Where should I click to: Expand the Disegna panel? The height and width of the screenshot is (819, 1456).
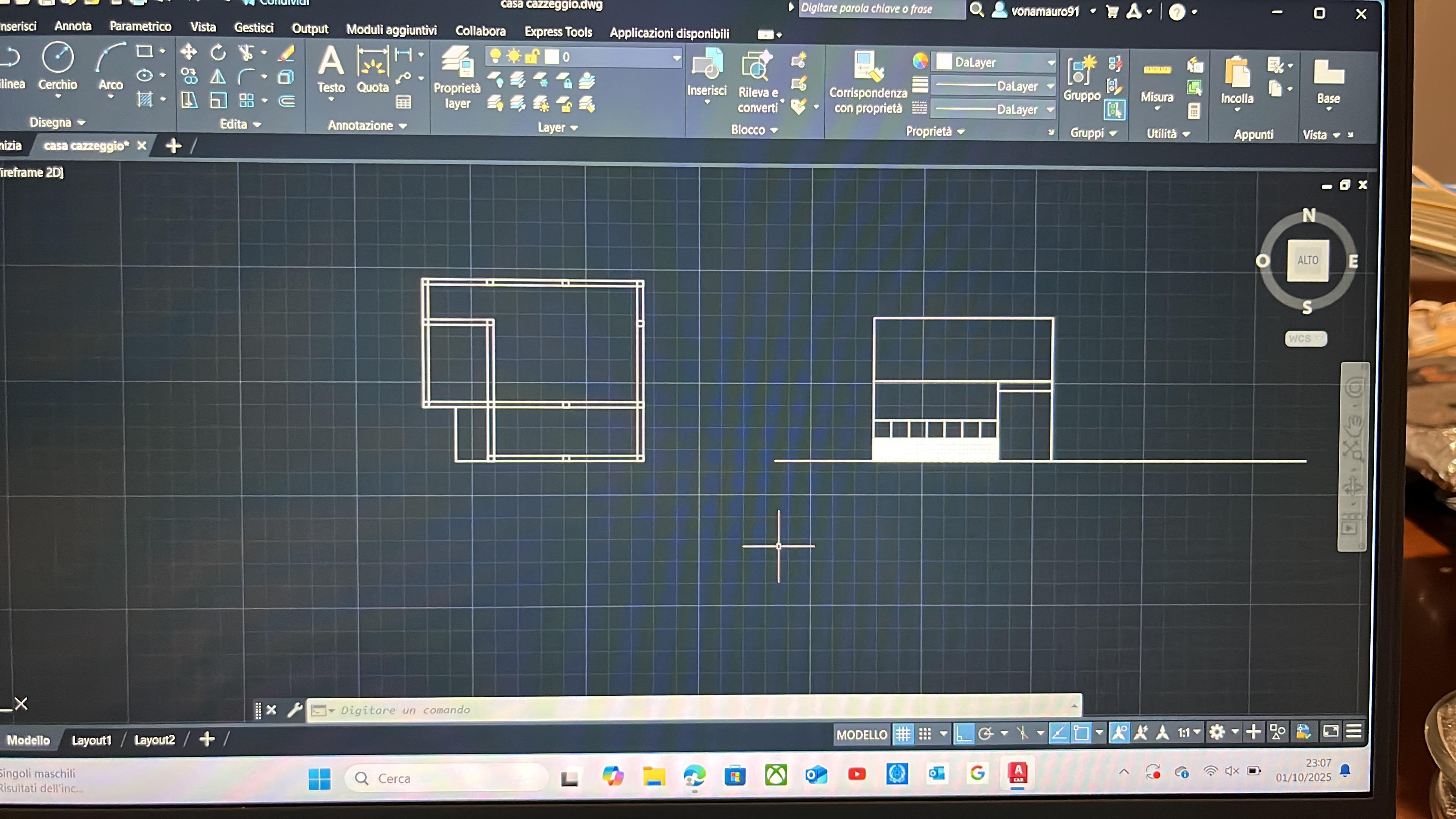point(57,122)
